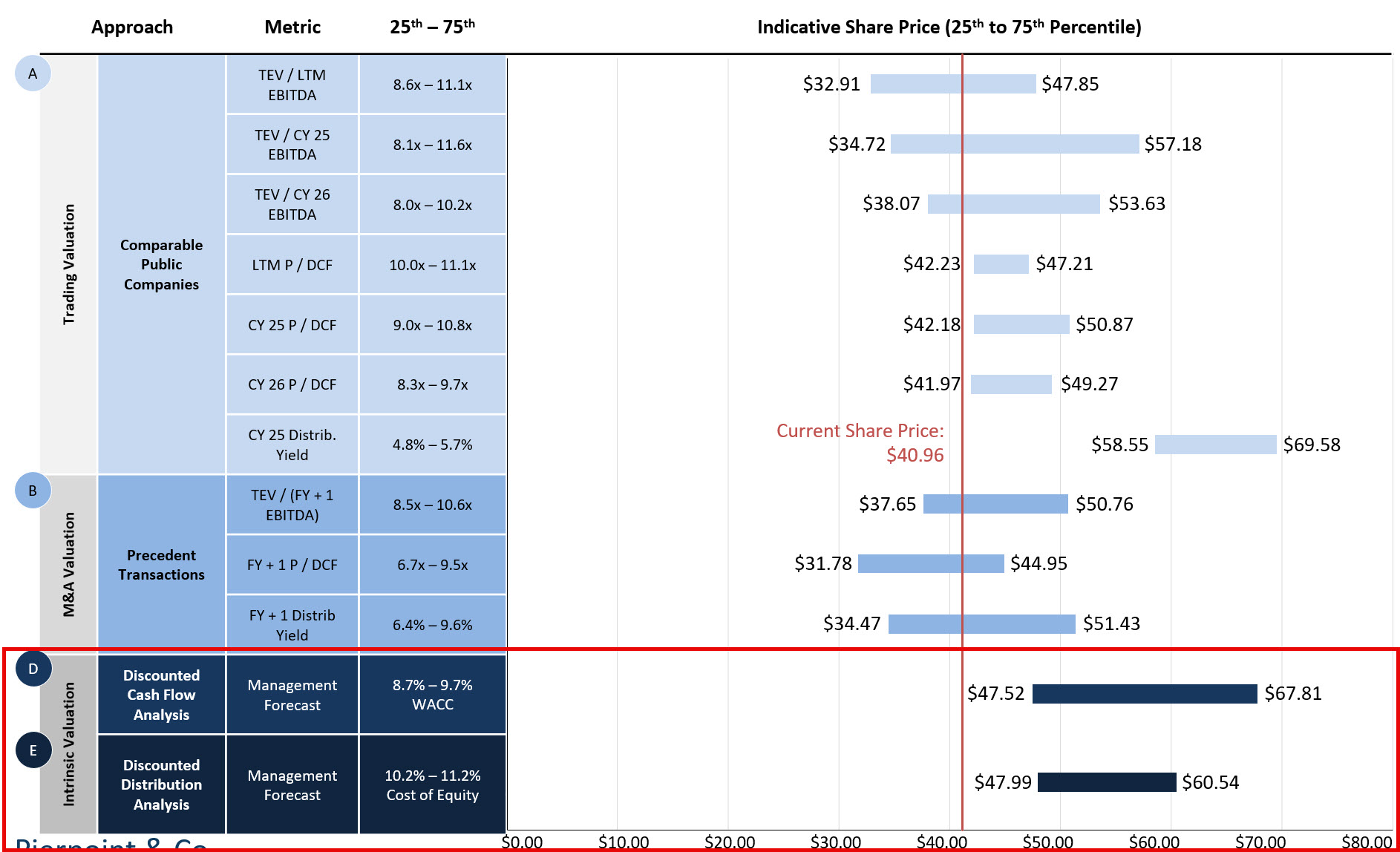The height and width of the screenshot is (852, 1400).
Task: Click the bar between $34.72 and $57.18
Action: coord(1015,144)
